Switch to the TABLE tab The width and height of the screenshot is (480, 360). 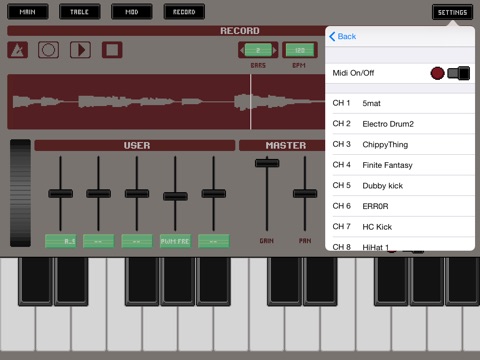80,12
